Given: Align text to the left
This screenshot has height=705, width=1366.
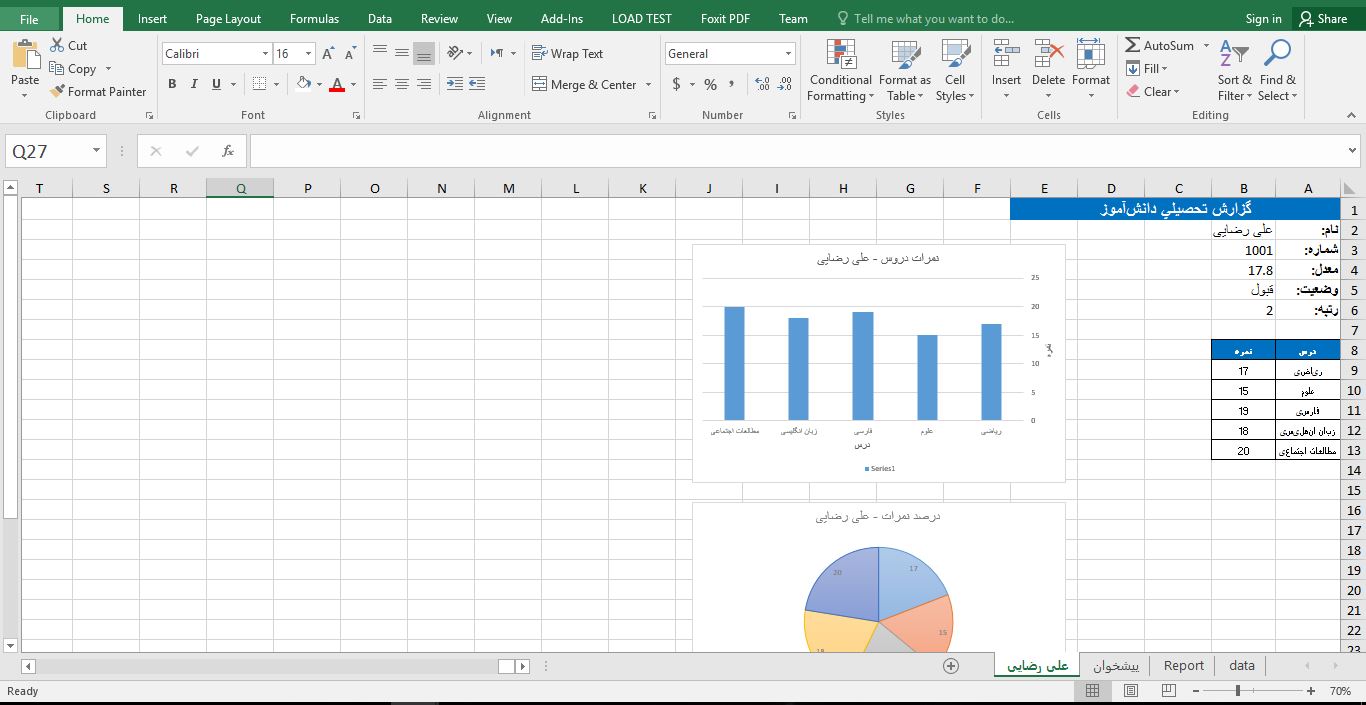Looking at the screenshot, I should (x=380, y=84).
